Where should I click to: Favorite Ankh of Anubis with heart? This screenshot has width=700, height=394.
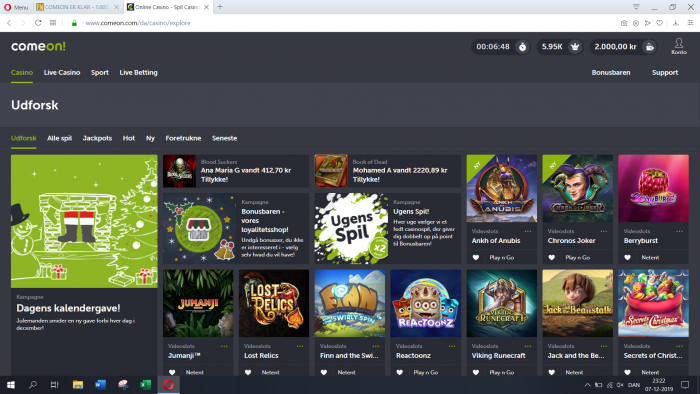click(476, 257)
